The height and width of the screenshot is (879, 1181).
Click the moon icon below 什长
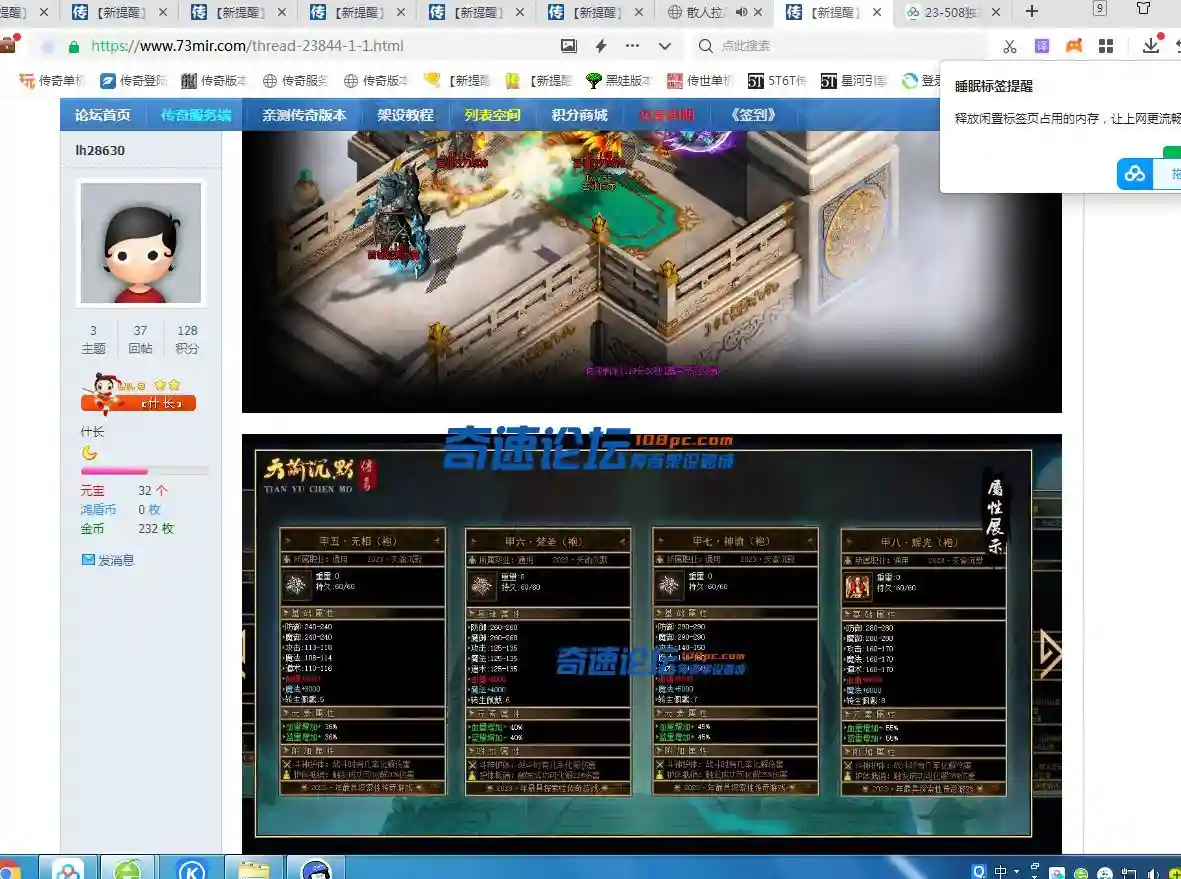pyautogui.click(x=90, y=453)
